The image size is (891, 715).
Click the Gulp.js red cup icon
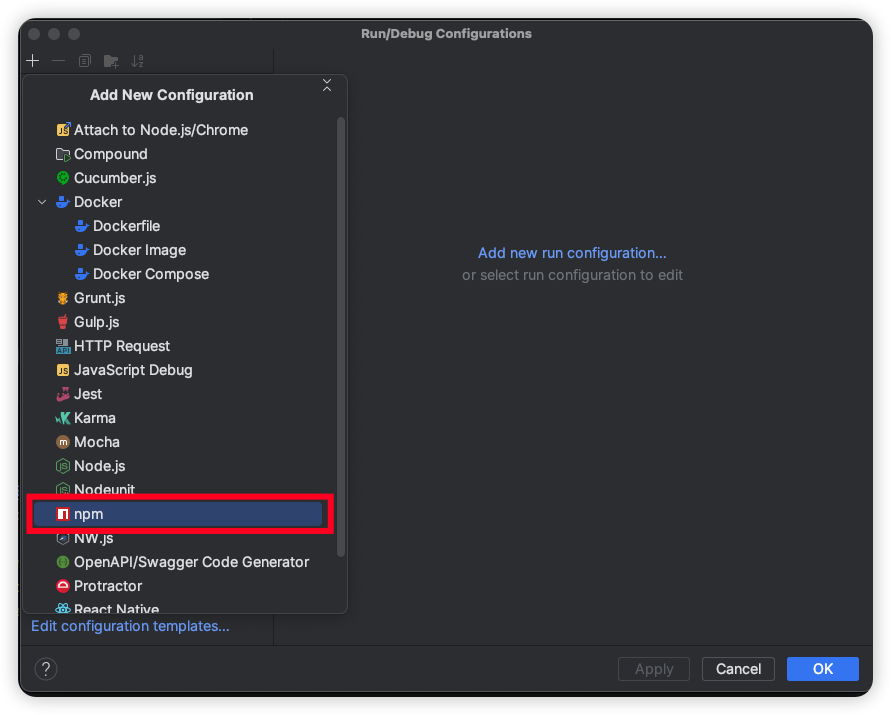[x=63, y=322]
